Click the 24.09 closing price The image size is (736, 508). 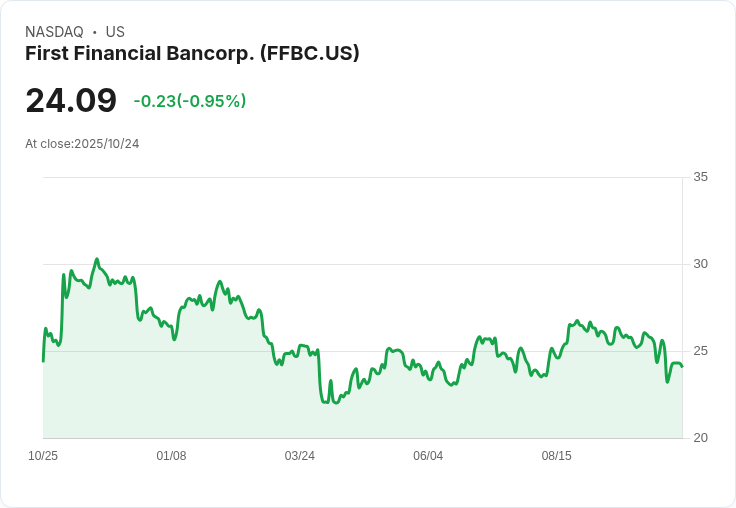pyautogui.click(x=71, y=100)
